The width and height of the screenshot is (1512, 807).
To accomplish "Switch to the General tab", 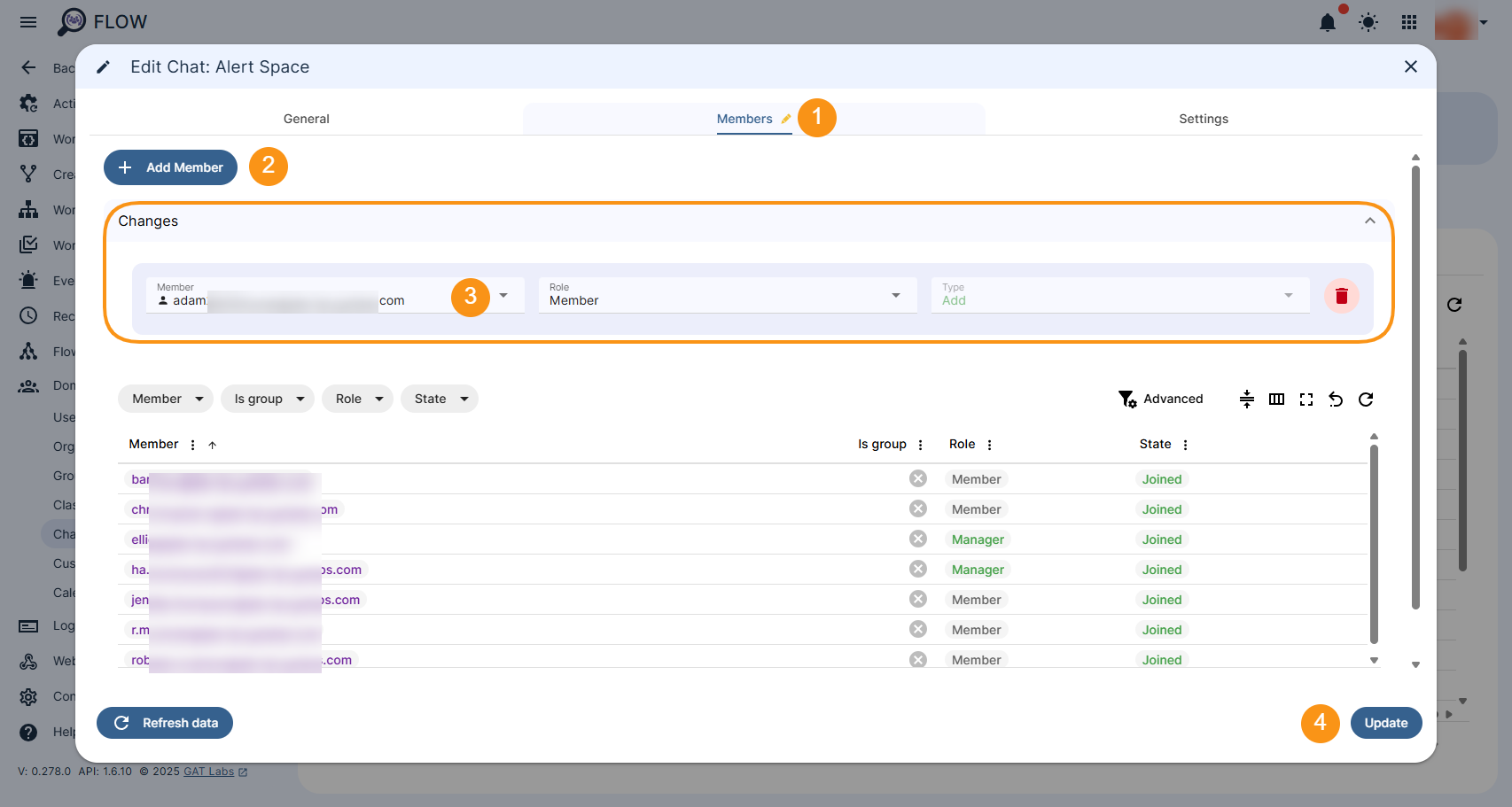I will click(306, 119).
